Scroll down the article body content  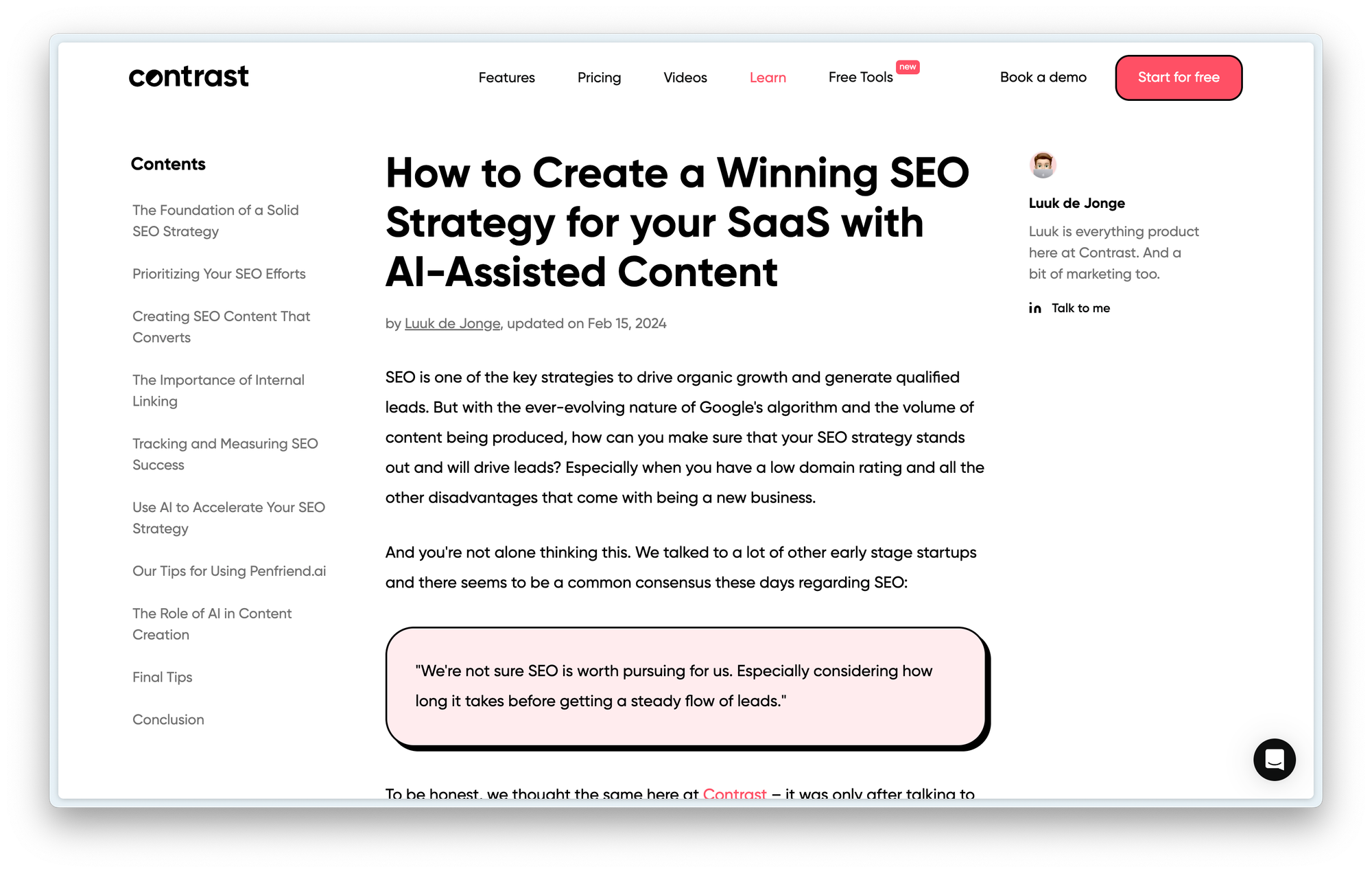coord(686,500)
